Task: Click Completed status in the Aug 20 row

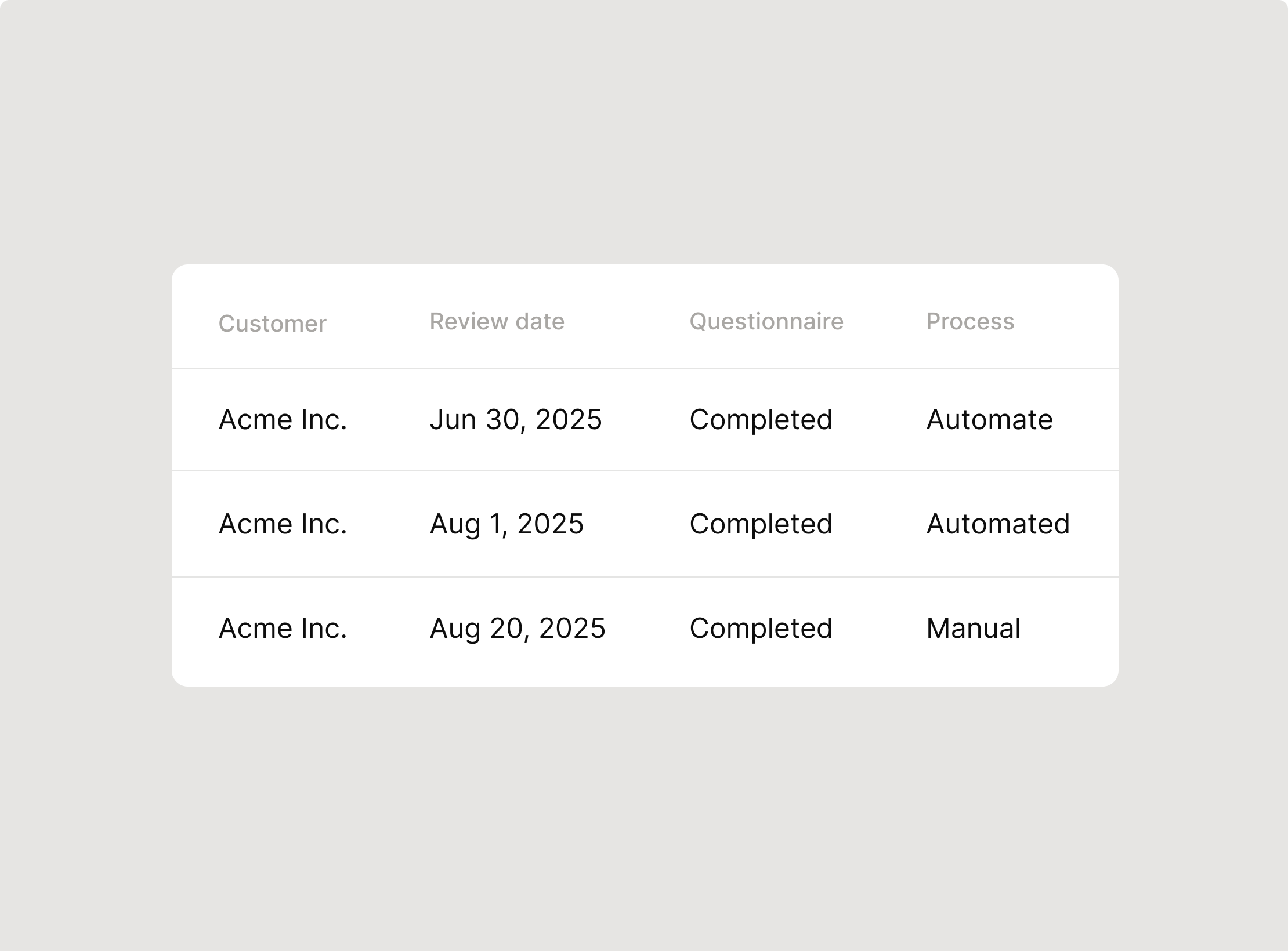Action: (x=761, y=628)
